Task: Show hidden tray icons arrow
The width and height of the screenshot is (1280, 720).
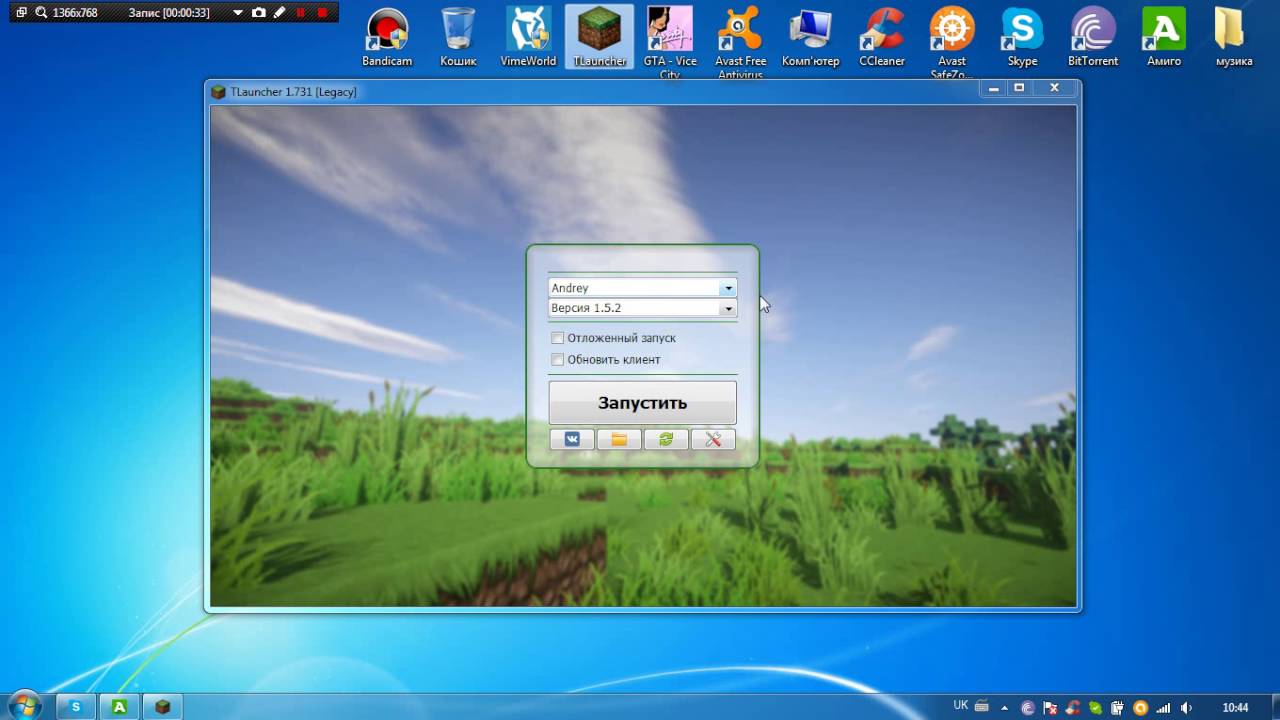Action: 1004,708
